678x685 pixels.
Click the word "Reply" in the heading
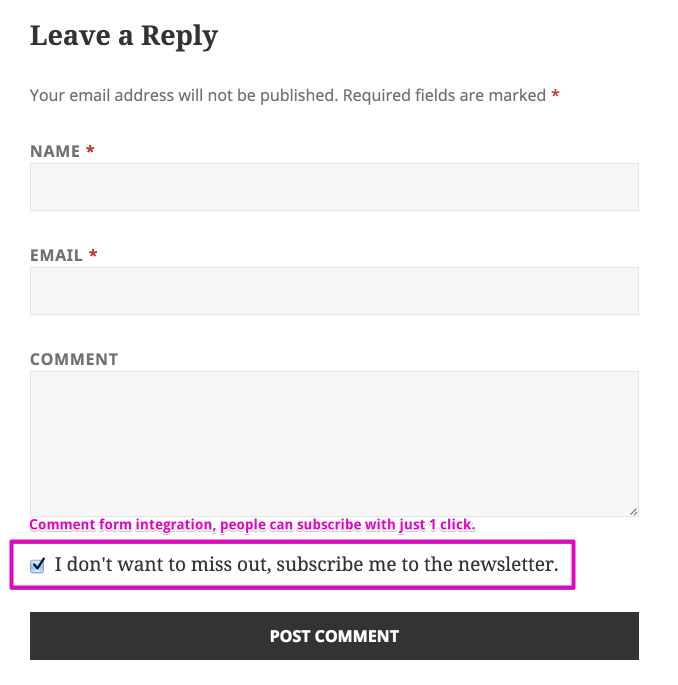[x=179, y=37]
